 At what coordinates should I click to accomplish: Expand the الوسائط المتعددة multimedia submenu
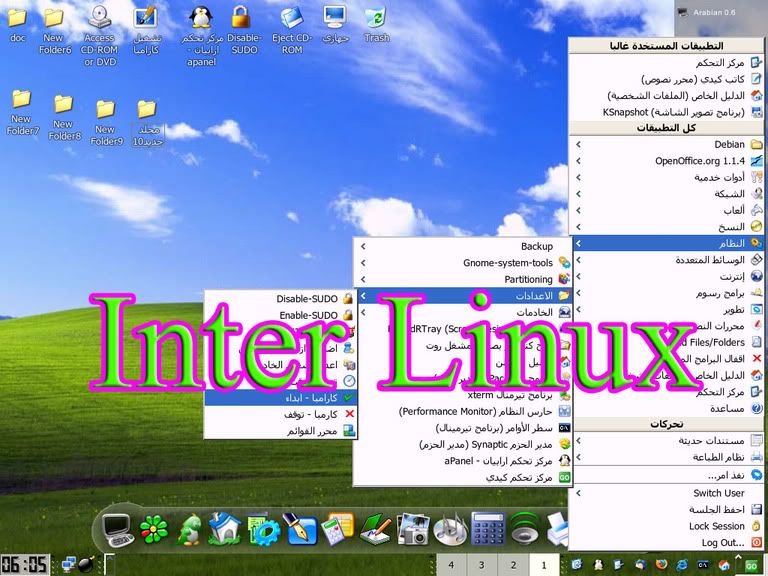[x=668, y=260]
